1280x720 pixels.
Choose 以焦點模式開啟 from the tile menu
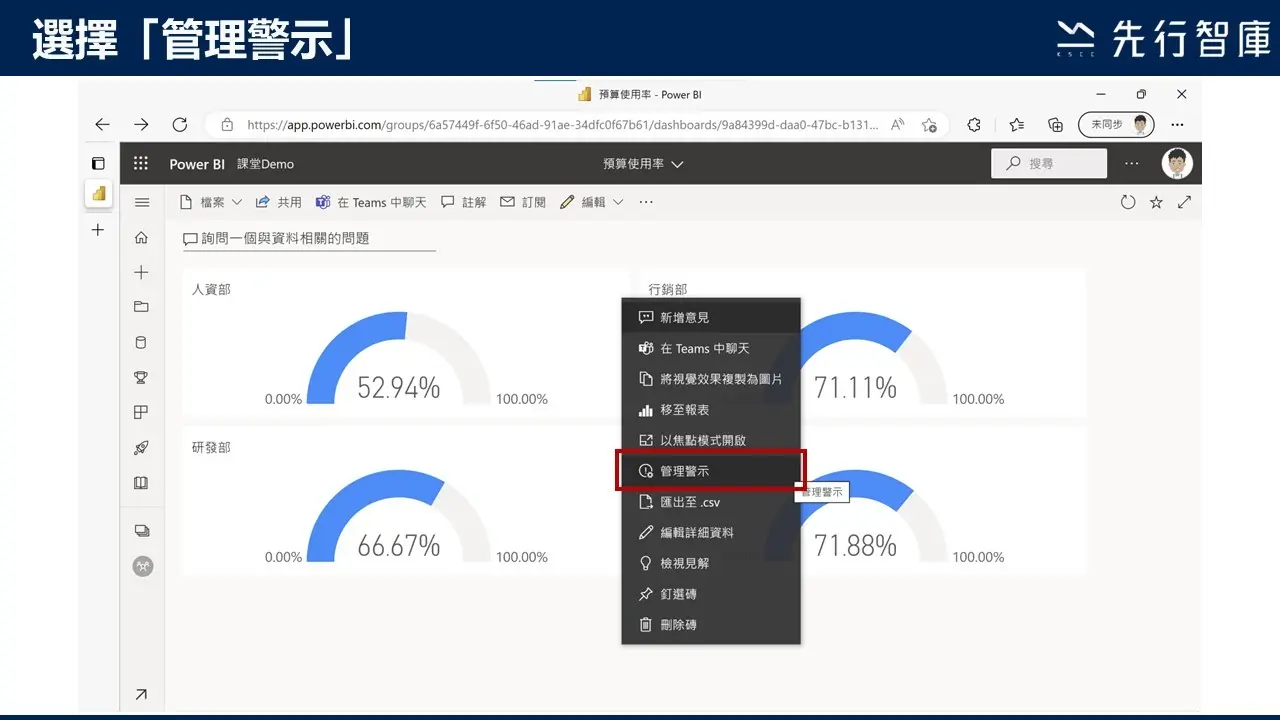[711, 440]
